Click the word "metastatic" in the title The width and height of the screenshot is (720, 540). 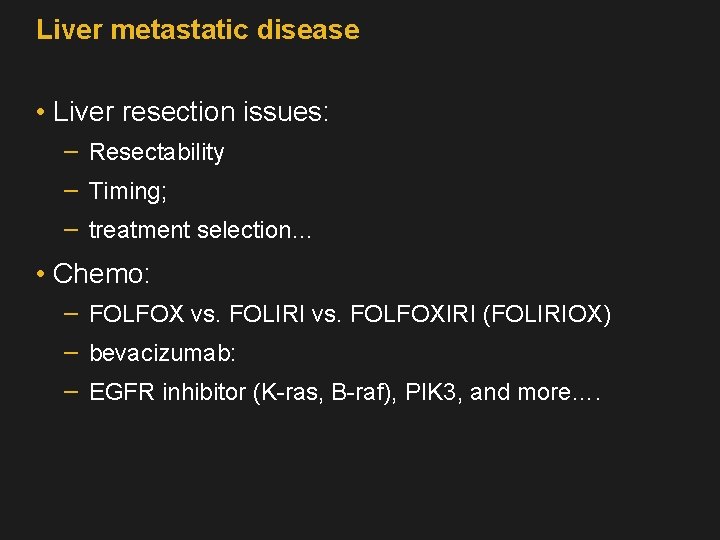coord(179,30)
